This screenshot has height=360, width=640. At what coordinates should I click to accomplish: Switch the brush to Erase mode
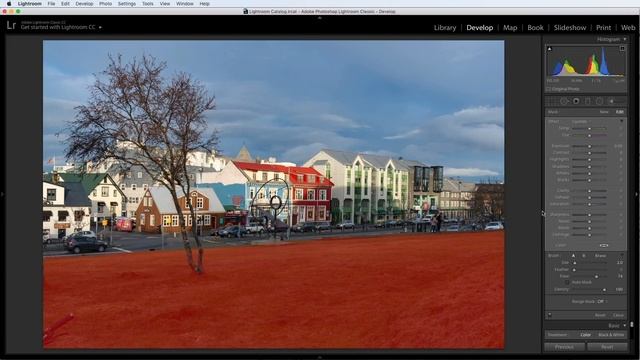click(x=600, y=256)
